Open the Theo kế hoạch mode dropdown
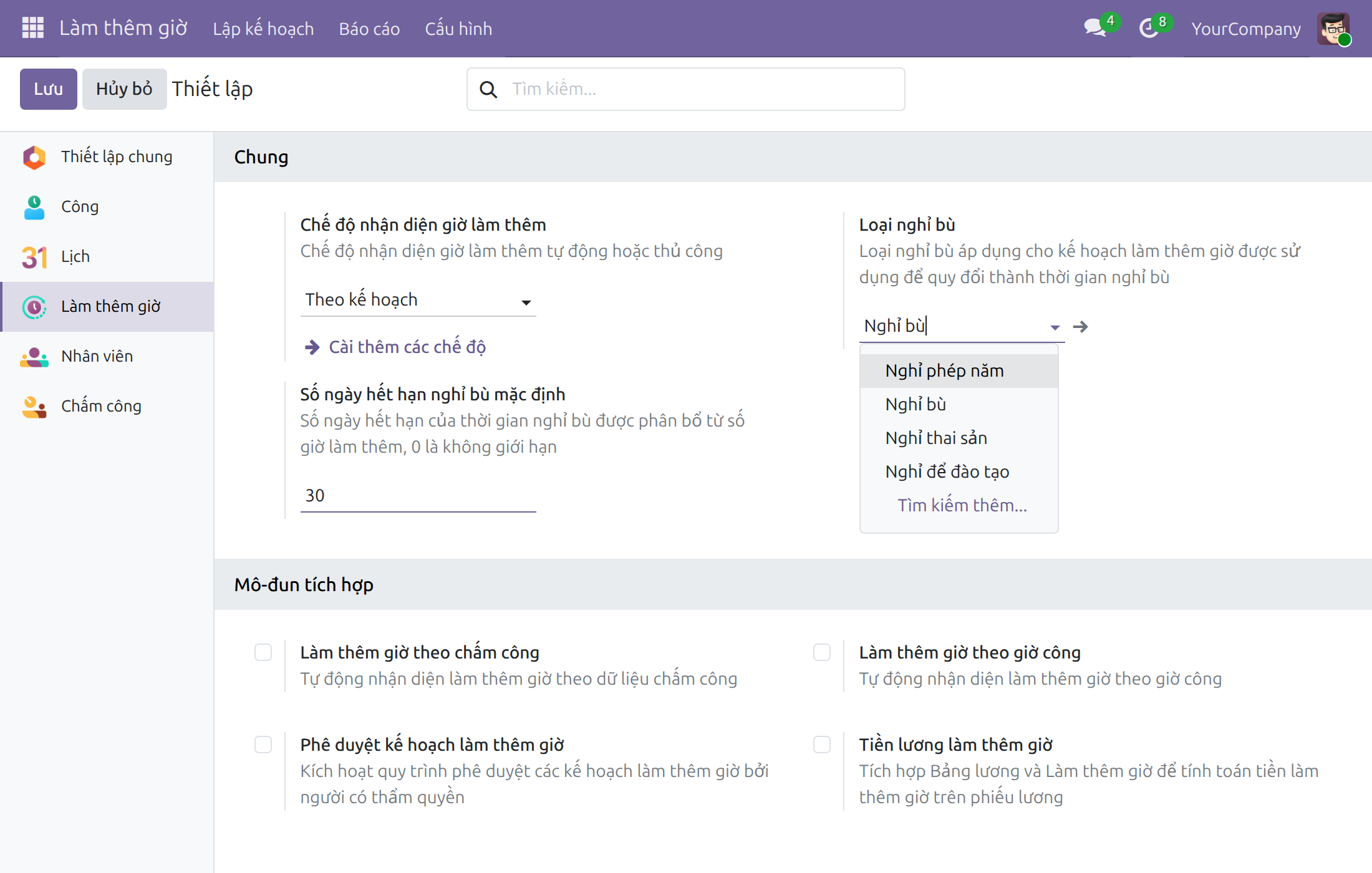The image size is (1372, 873). click(418, 301)
